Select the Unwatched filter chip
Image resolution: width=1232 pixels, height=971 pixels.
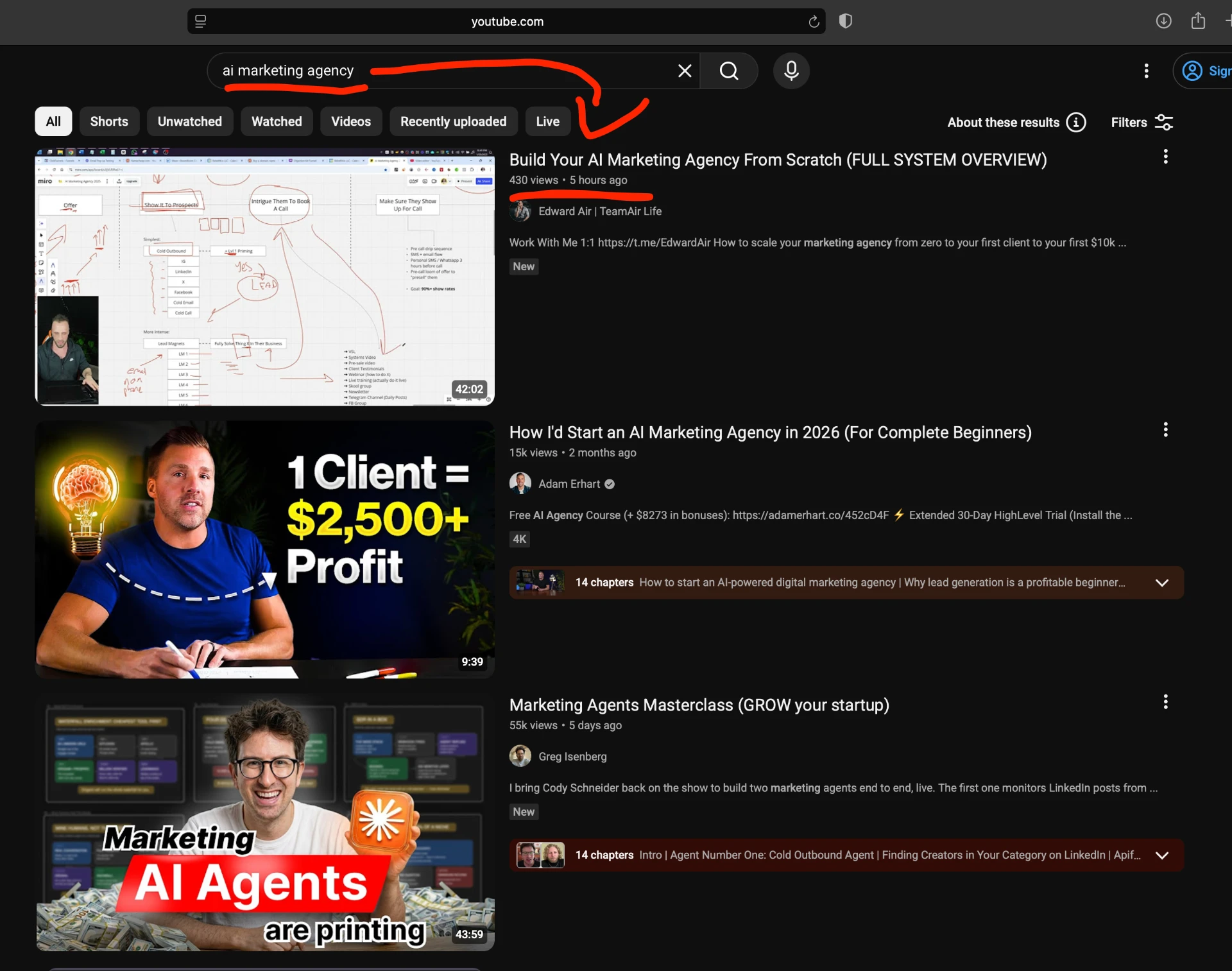pos(190,121)
